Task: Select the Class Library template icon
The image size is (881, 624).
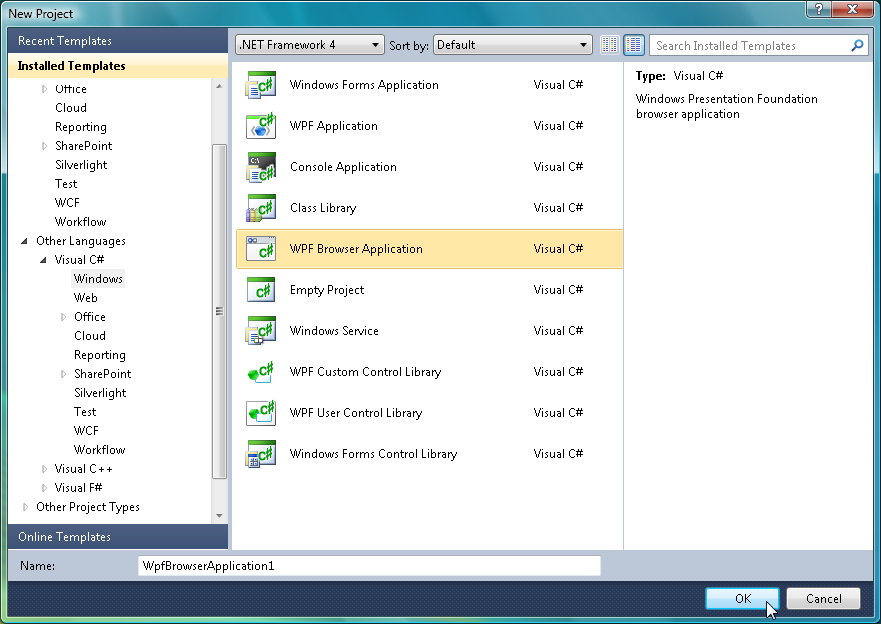Action: (261, 208)
